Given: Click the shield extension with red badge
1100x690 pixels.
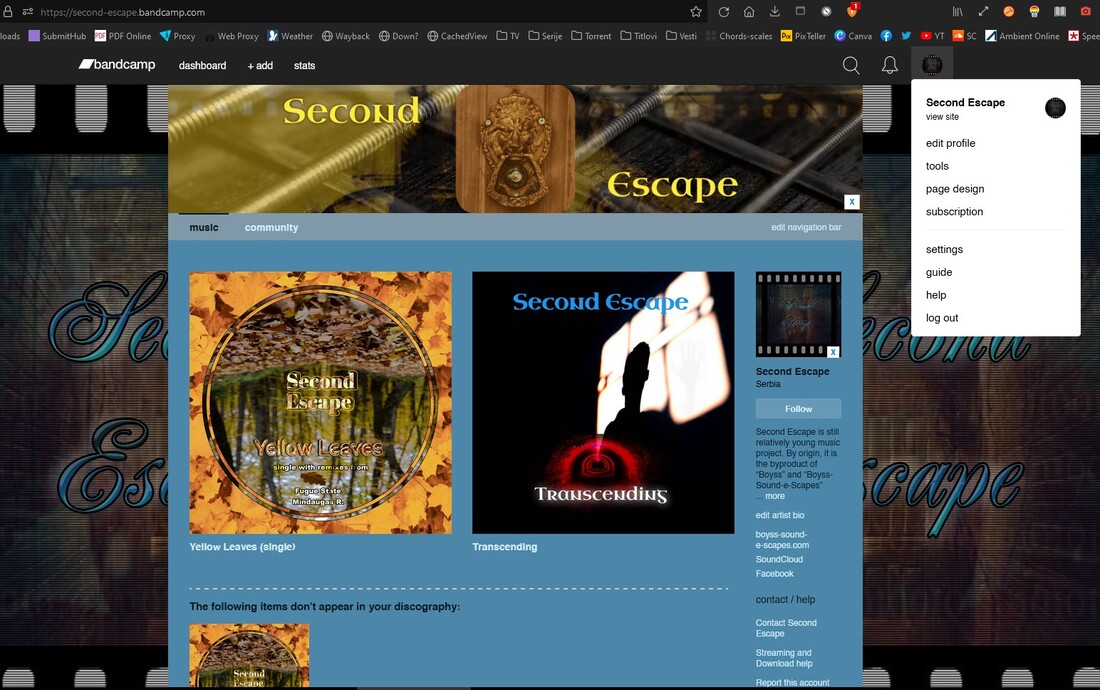Looking at the screenshot, I should 852,11.
